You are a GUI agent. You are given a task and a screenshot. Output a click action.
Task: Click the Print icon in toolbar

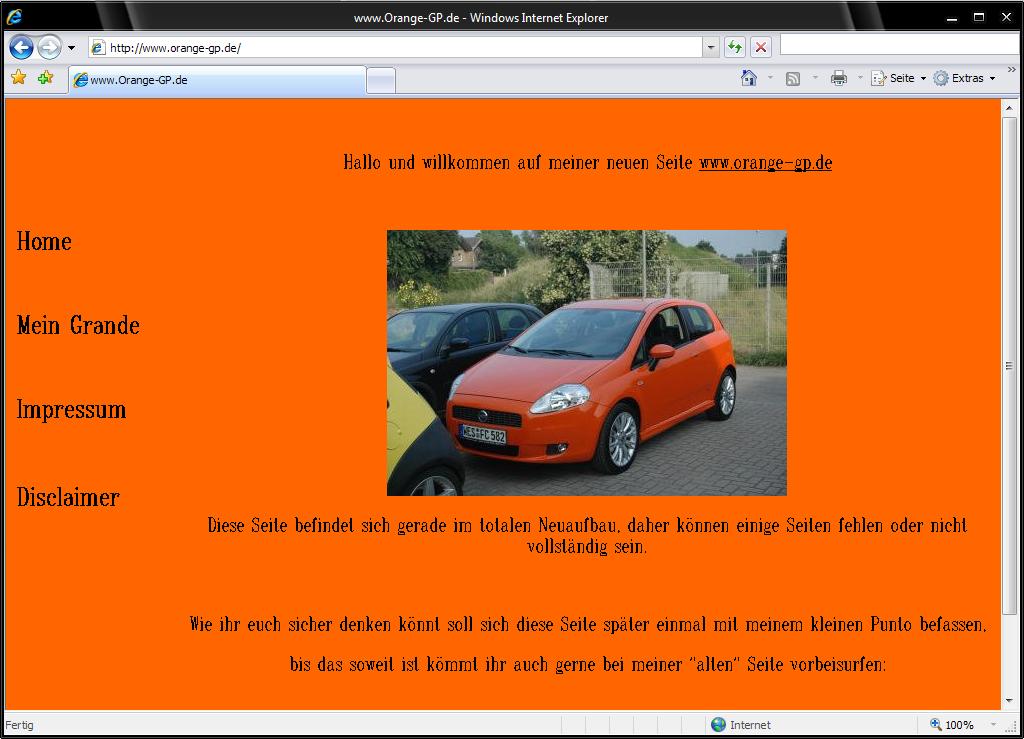tap(838, 78)
